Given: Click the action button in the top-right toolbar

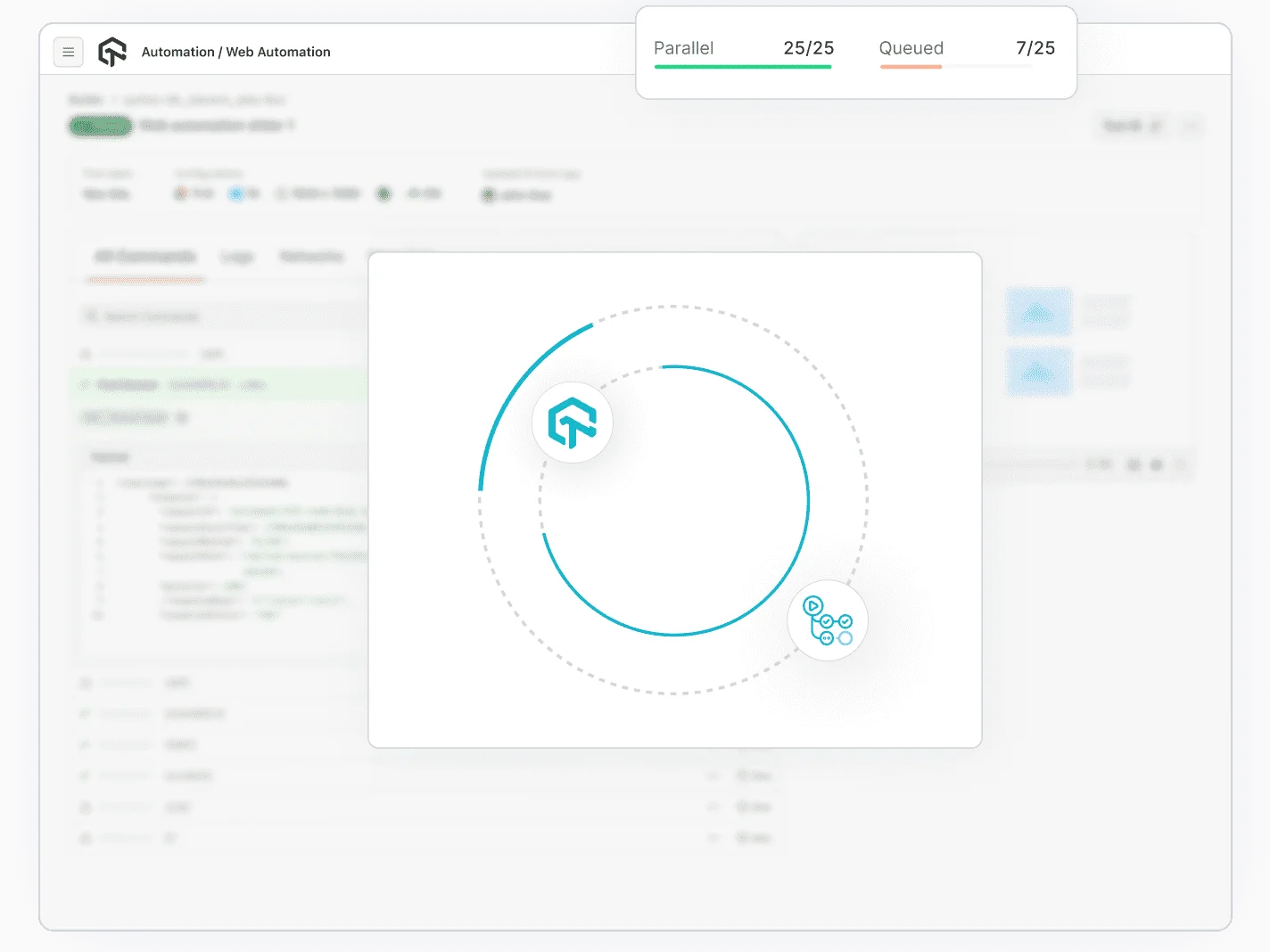Looking at the screenshot, I should [1131, 126].
